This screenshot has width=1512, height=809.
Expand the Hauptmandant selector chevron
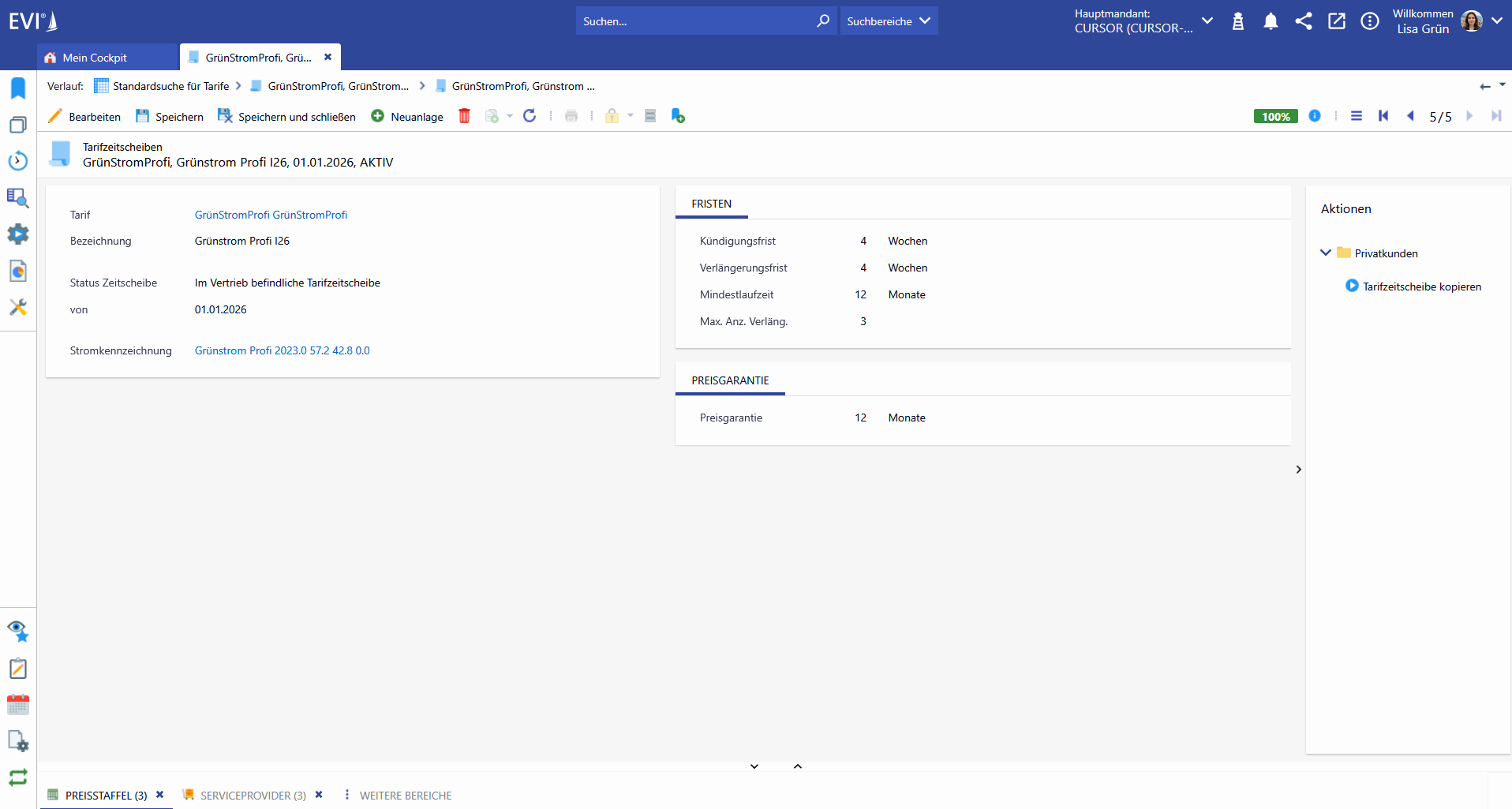tap(1207, 21)
